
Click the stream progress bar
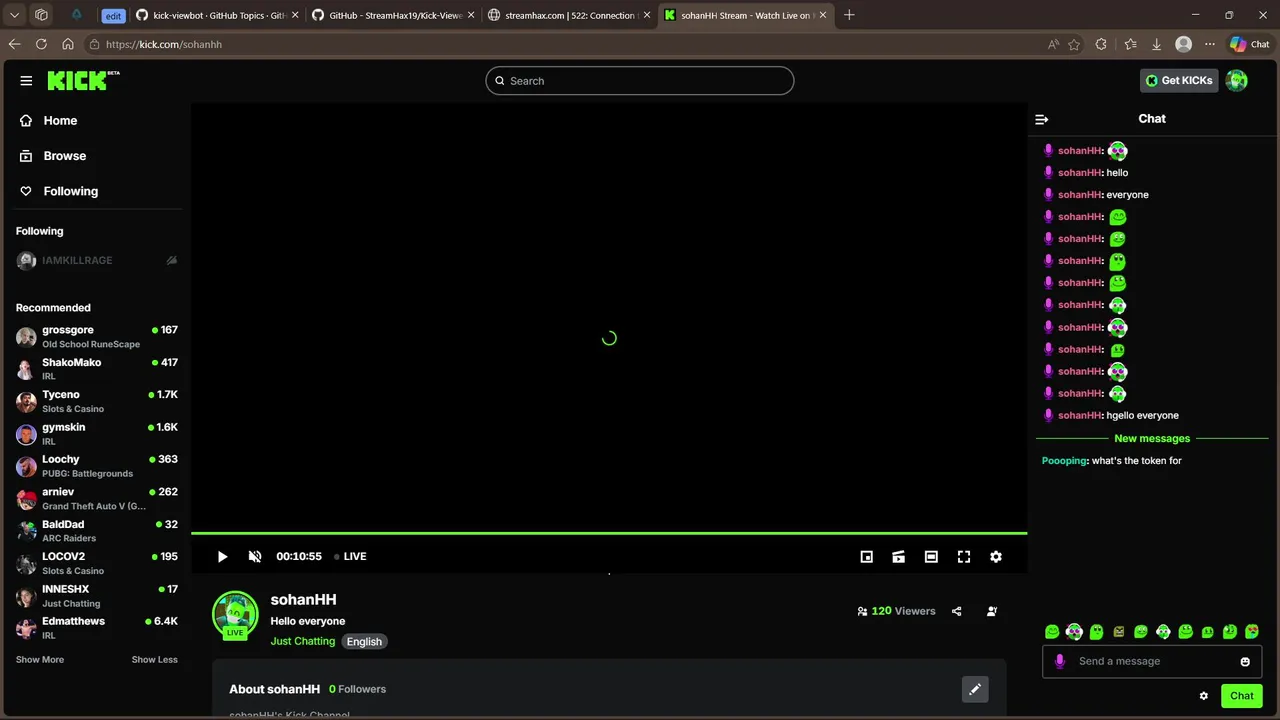pyautogui.click(x=609, y=533)
